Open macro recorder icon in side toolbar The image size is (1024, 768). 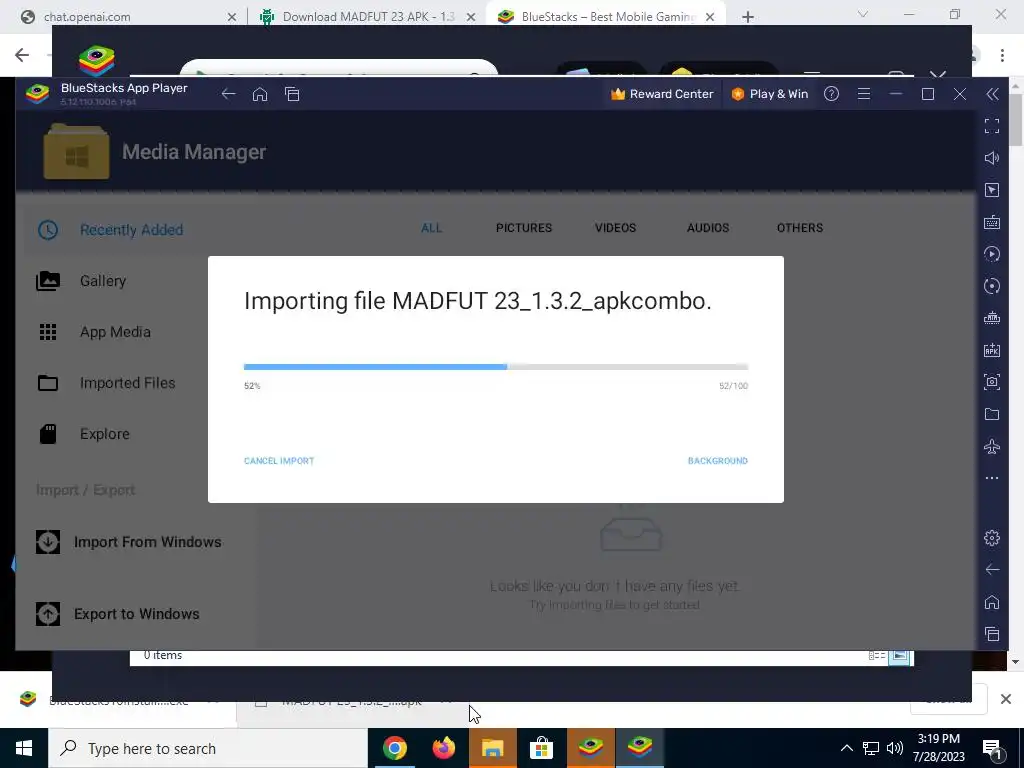coord(992,254)
